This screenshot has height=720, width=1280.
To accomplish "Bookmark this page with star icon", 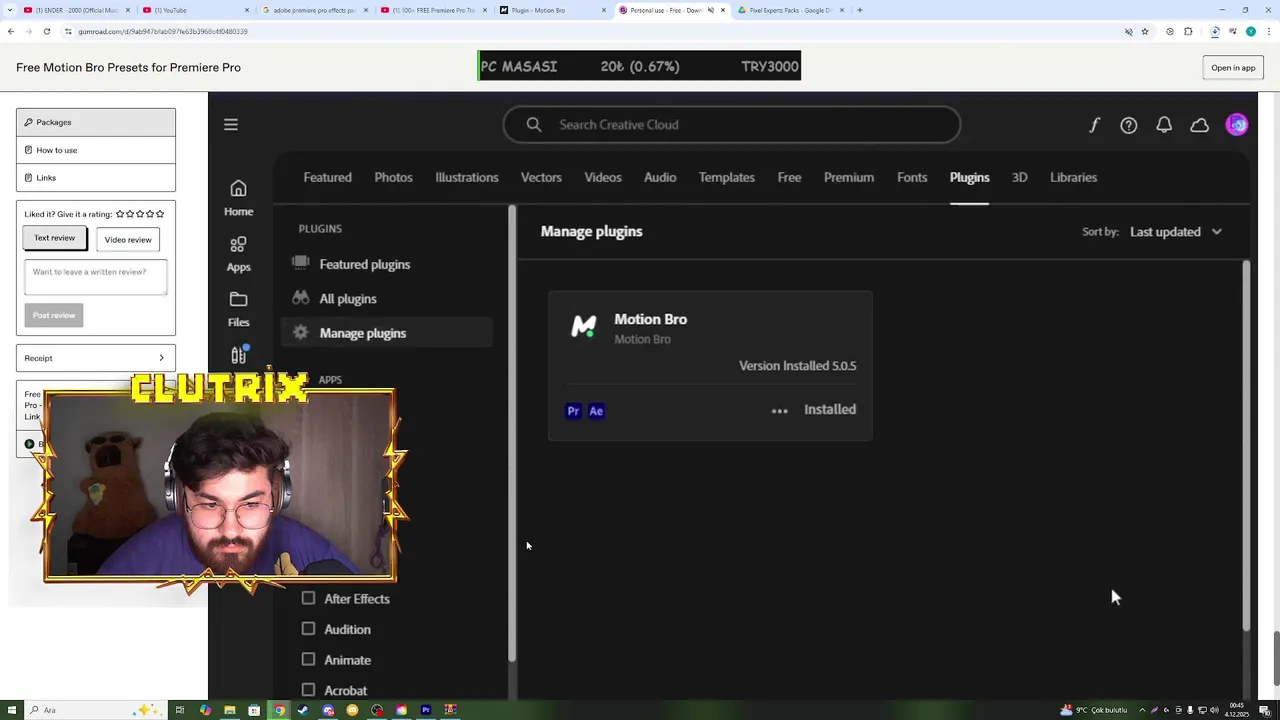I will 1145,31.
